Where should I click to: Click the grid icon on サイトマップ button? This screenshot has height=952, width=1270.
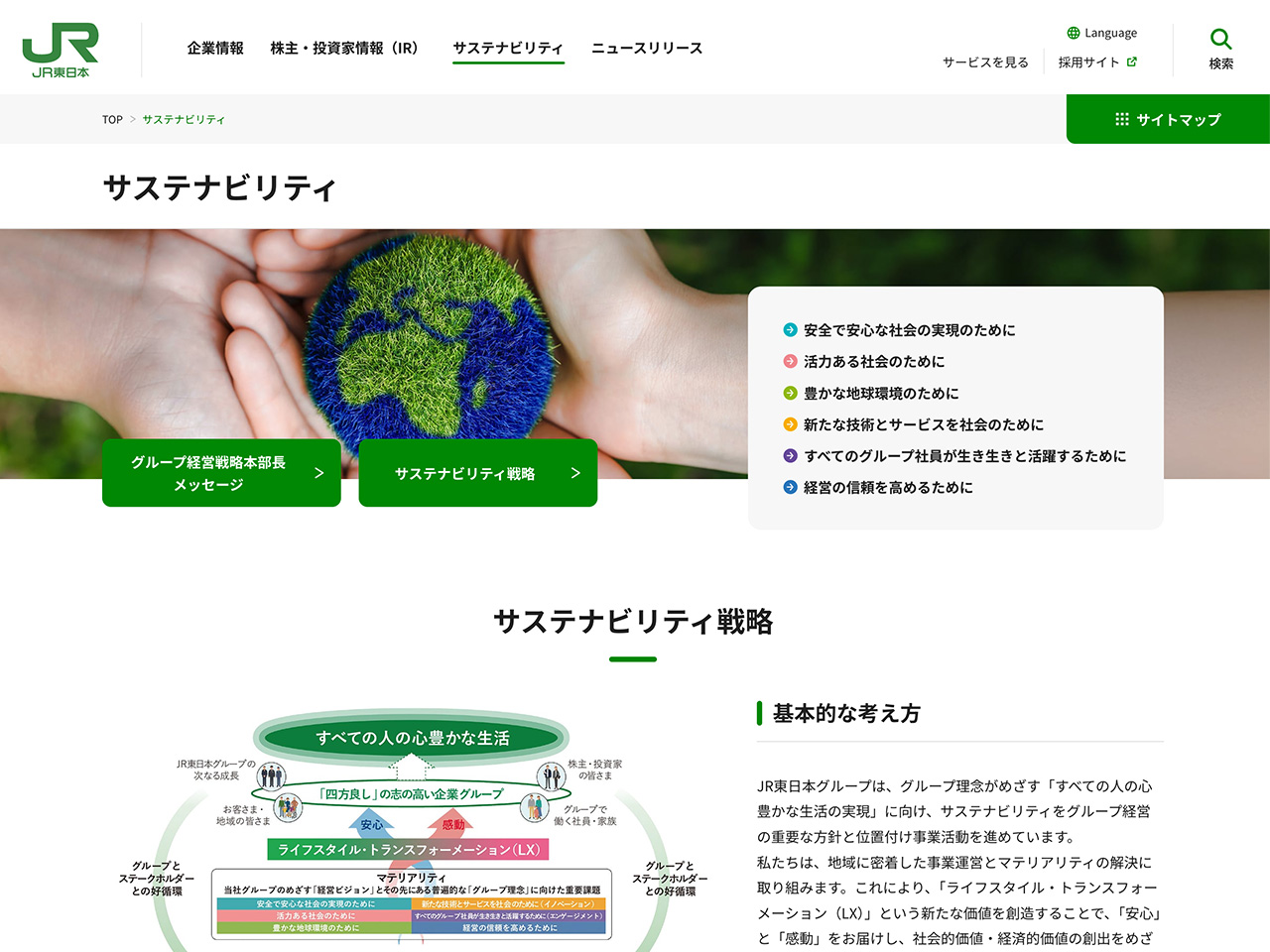1122,119
